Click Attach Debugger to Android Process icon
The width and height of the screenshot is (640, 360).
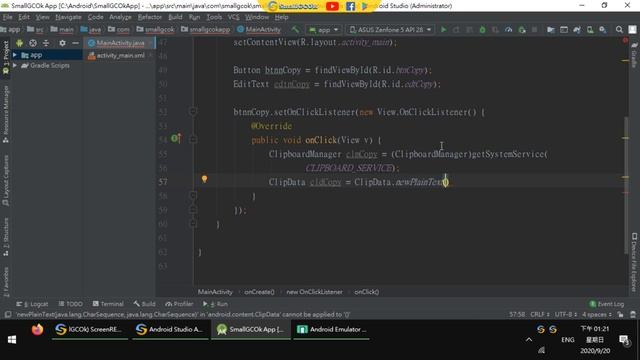coord(522,29)
